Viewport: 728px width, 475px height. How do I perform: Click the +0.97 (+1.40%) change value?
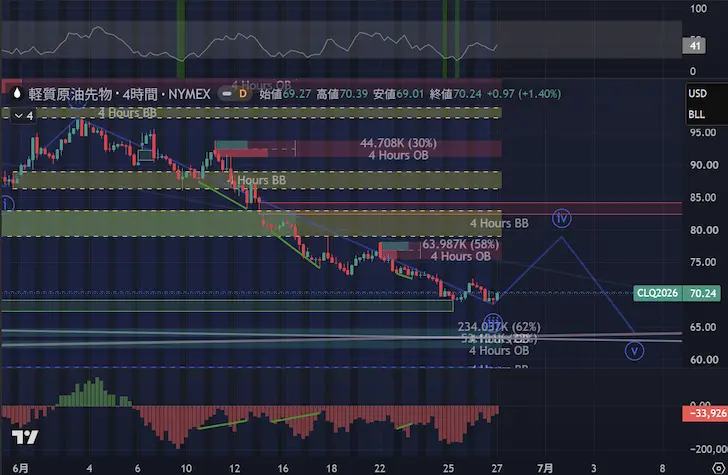tap(524, 94)
